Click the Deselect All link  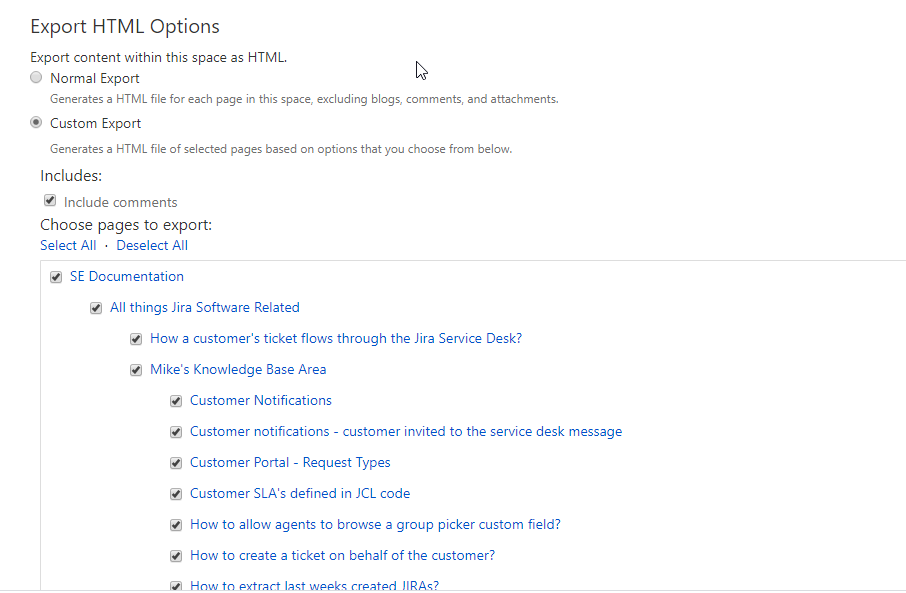coord(152,245)
